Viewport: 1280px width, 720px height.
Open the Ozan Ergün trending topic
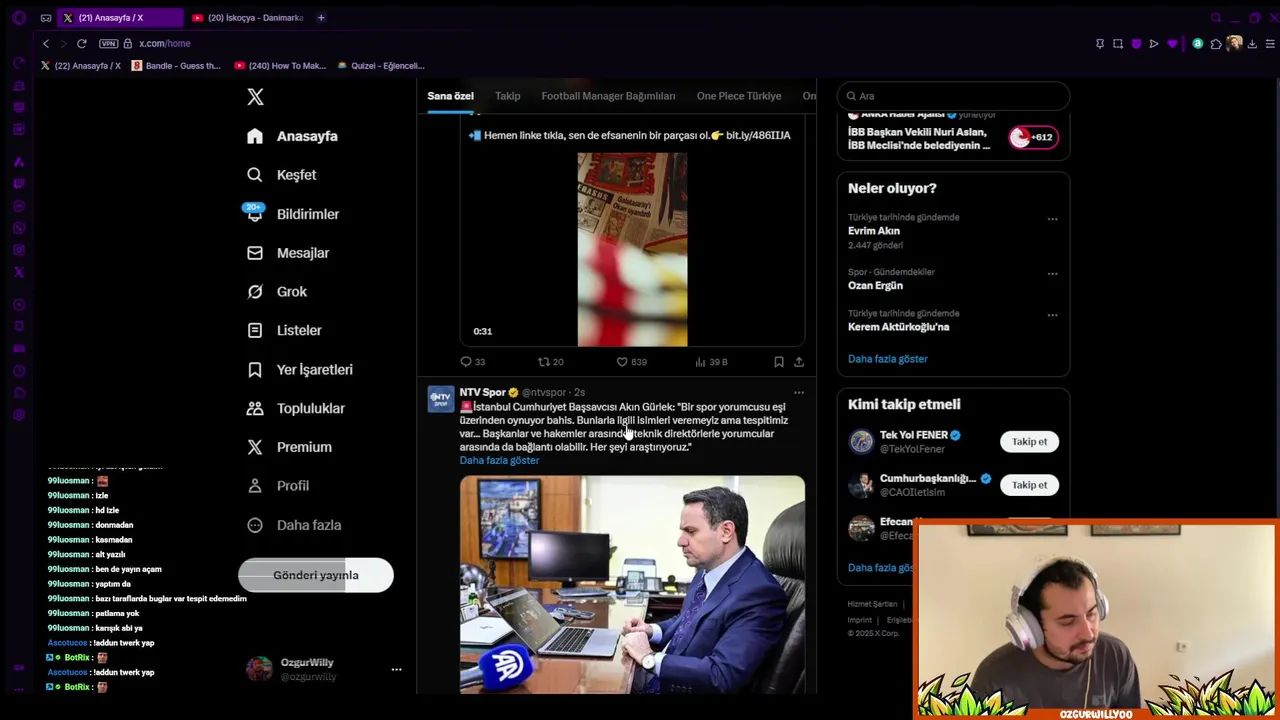876,286
